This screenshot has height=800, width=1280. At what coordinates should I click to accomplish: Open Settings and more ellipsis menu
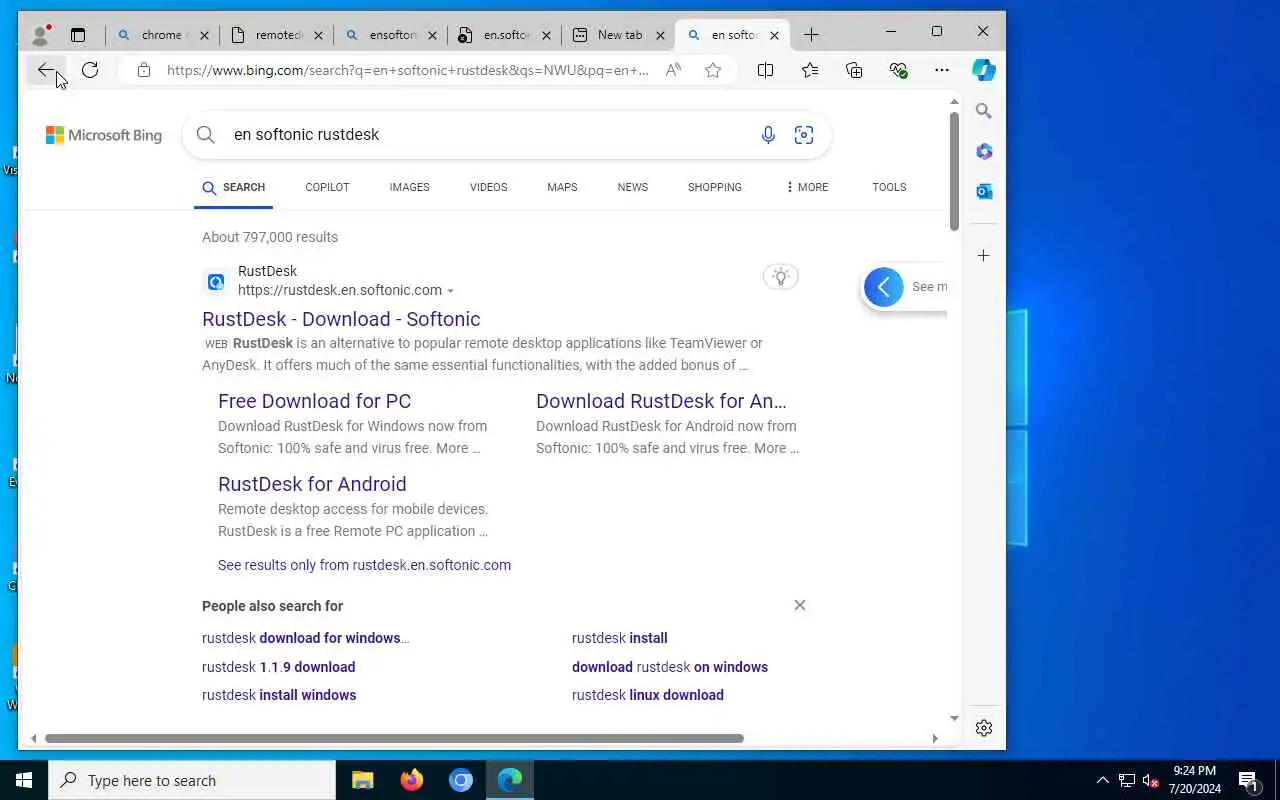(942, 70)
